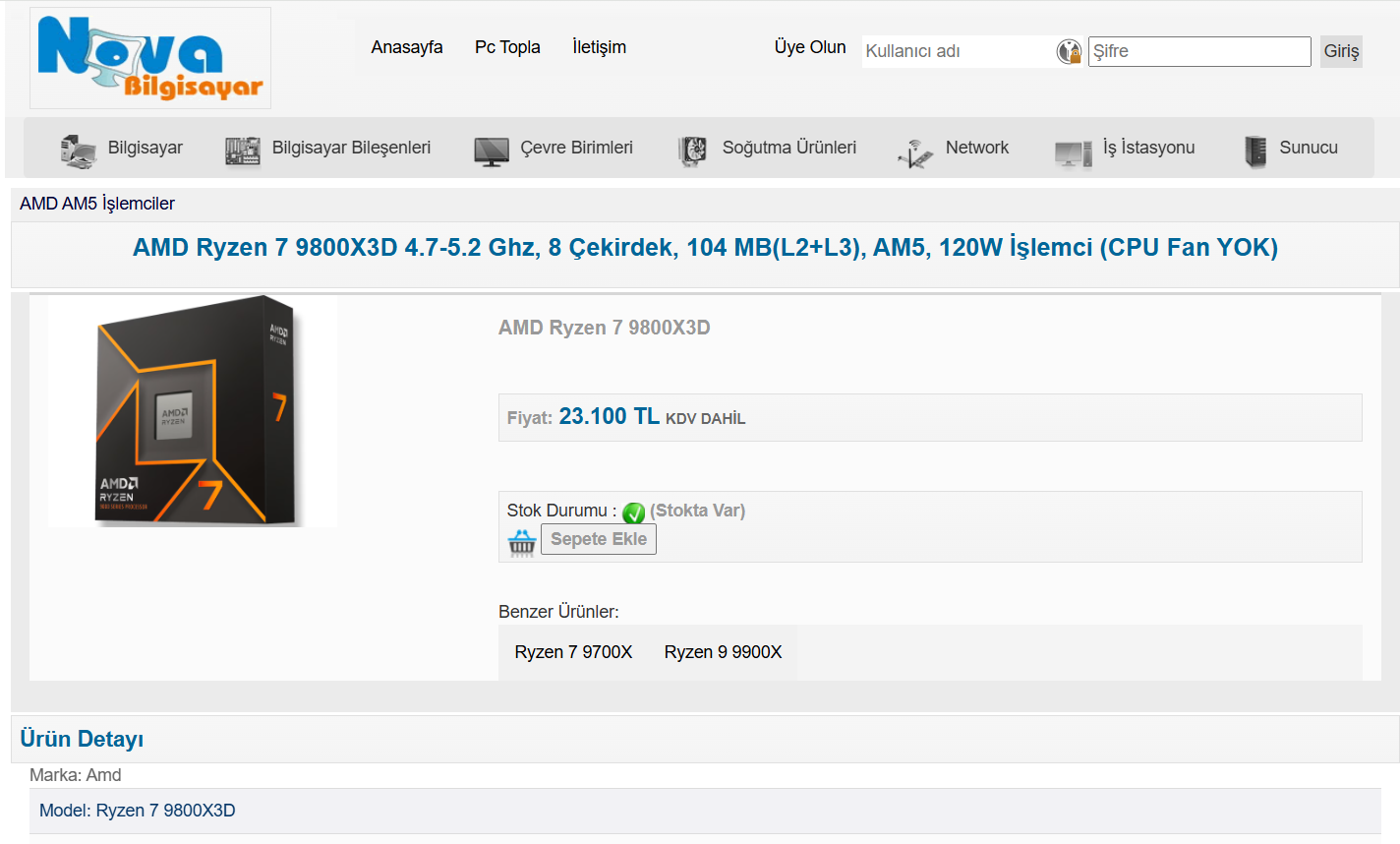
Task: Click the KDV DAHİL tax note
Action: coord(705,419)
